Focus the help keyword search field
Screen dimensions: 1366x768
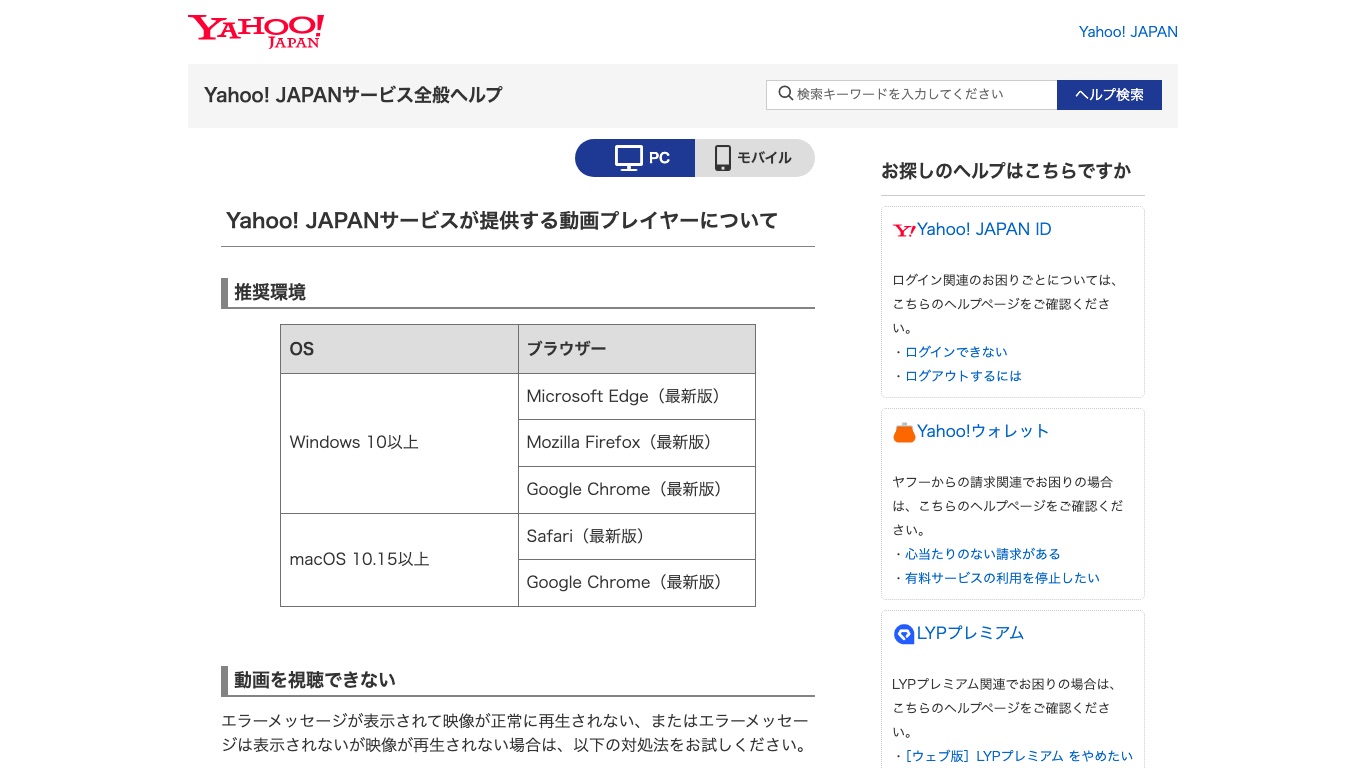[x=912, y=95]
